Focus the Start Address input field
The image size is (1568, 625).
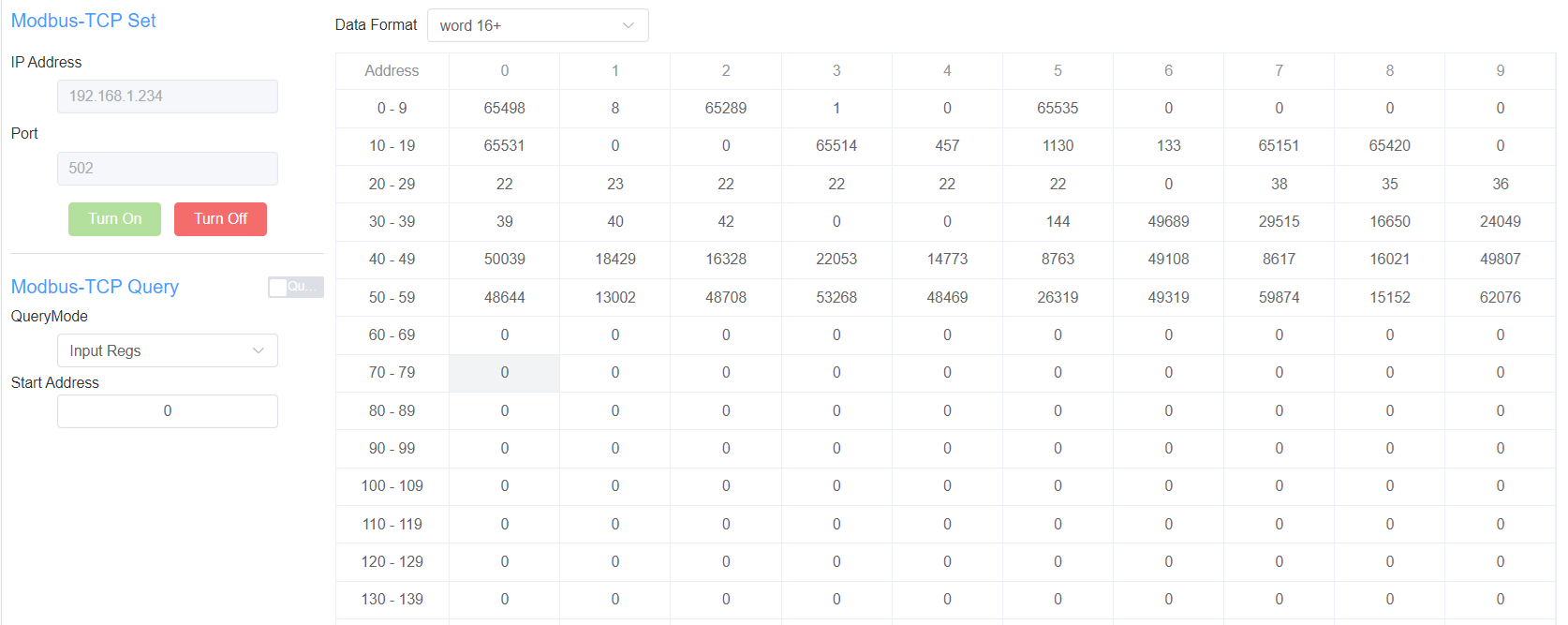tap(167, 411)
